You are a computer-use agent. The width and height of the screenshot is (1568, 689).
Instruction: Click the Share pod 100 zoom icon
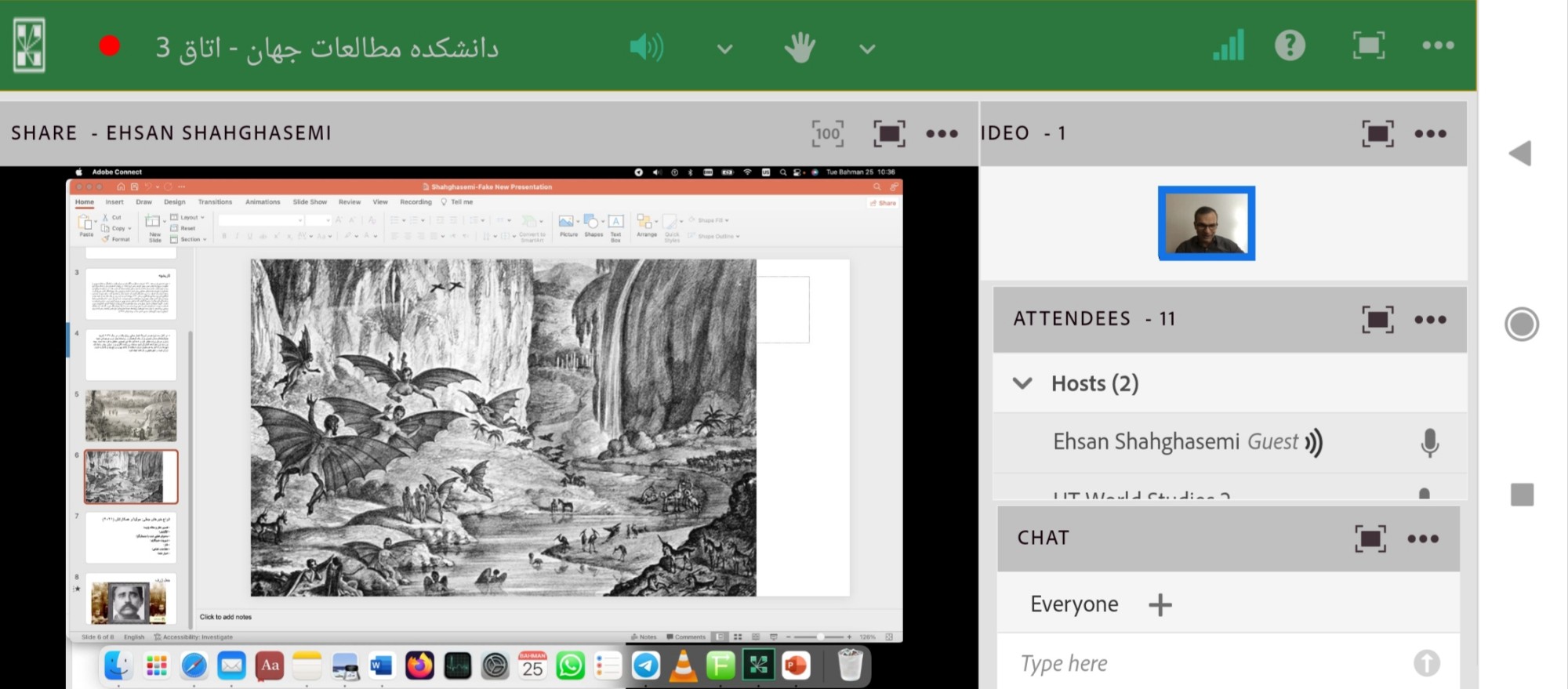(x=828, y=133)
